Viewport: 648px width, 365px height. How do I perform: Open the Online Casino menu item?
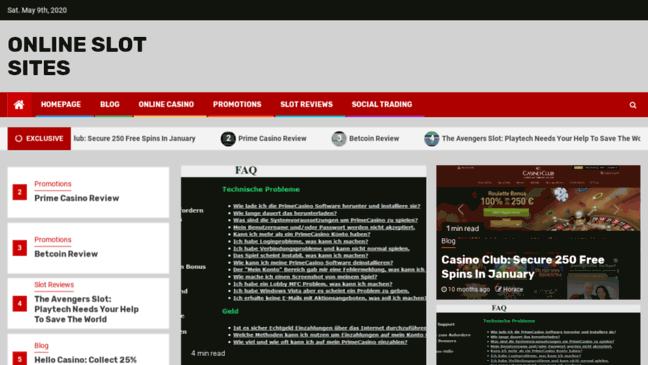(166, 105)
